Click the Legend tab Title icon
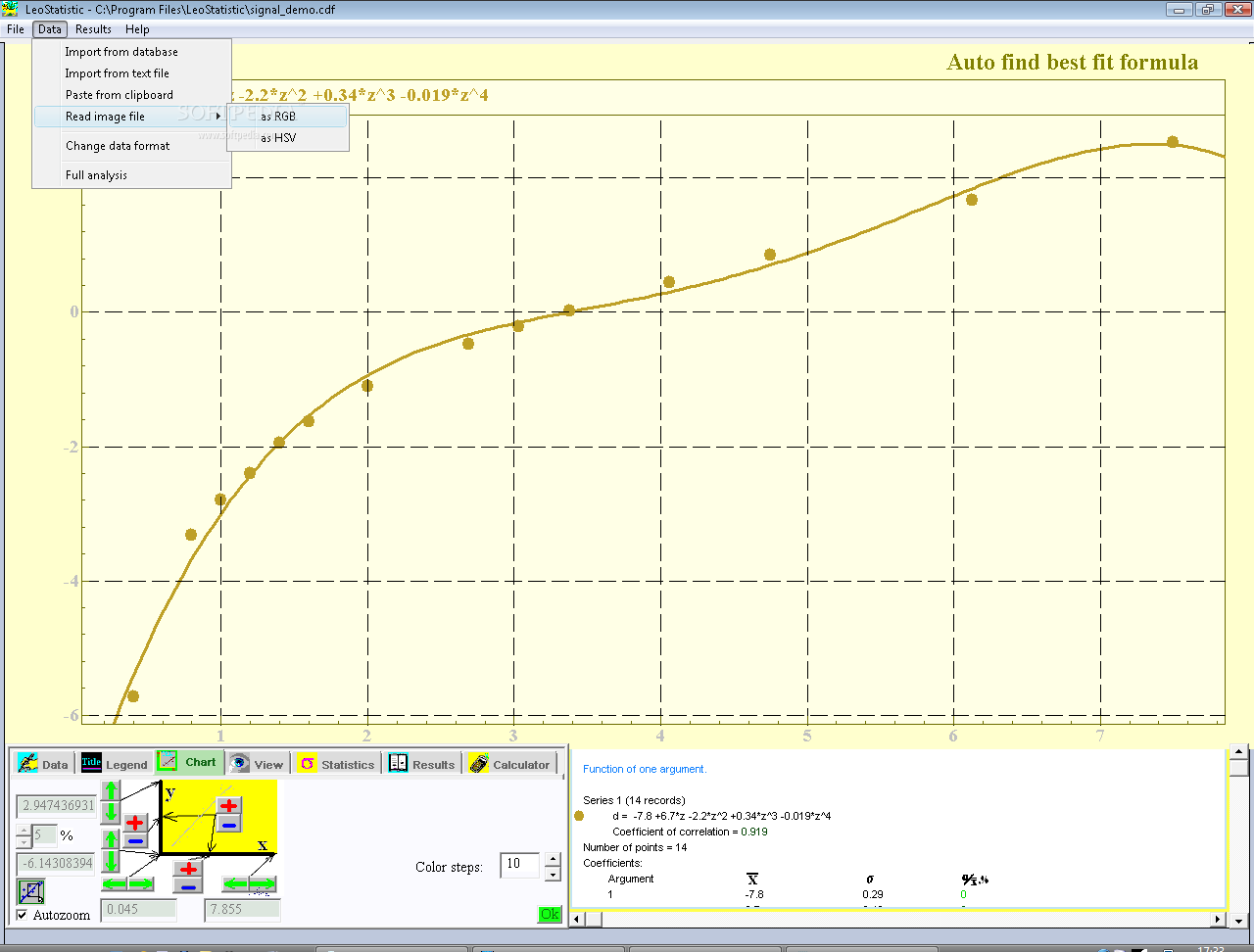1254x952 pixels. pyautogui.click(x=91, y=763)
